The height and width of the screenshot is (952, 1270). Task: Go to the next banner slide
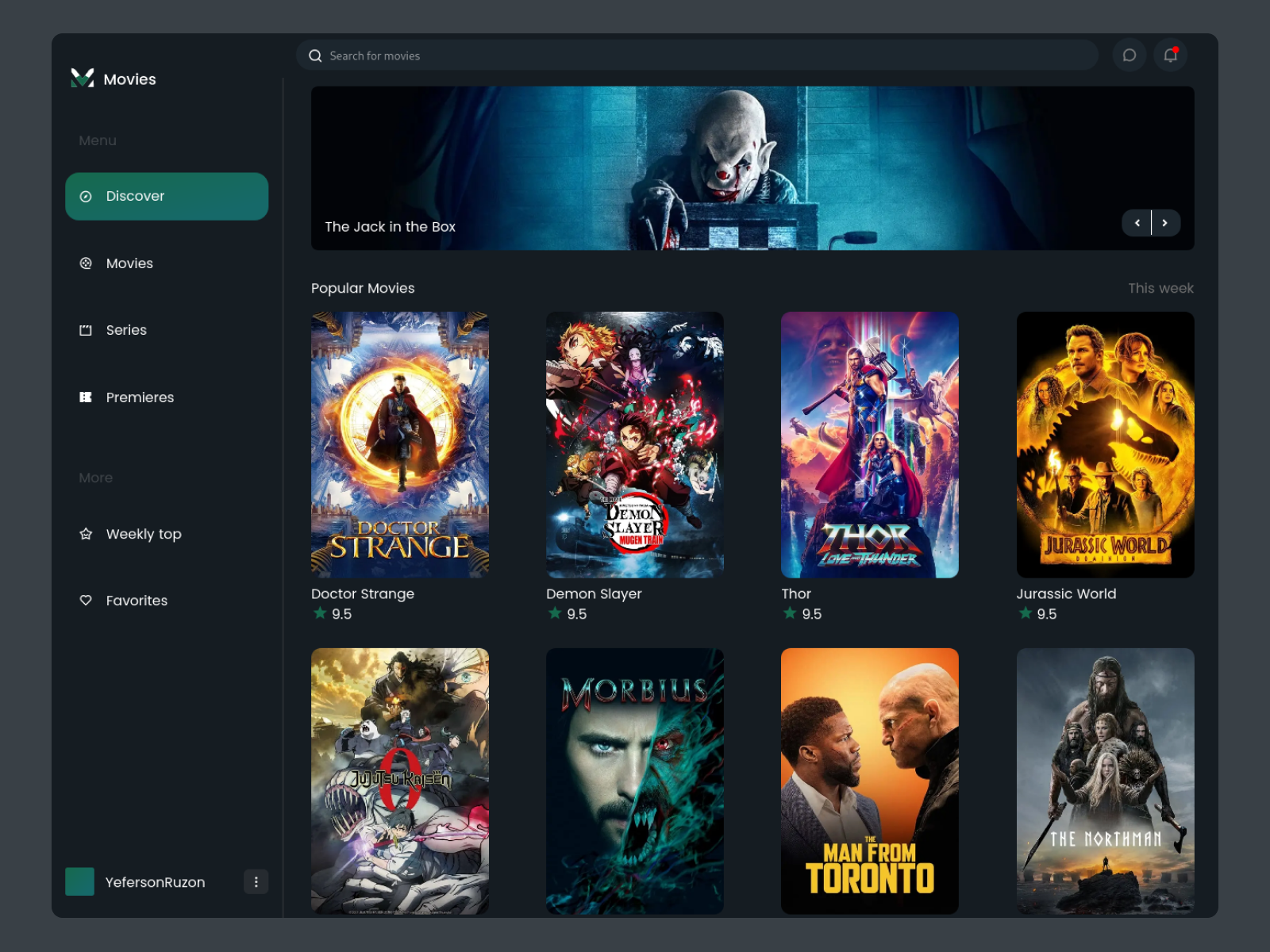[1165, 223]
